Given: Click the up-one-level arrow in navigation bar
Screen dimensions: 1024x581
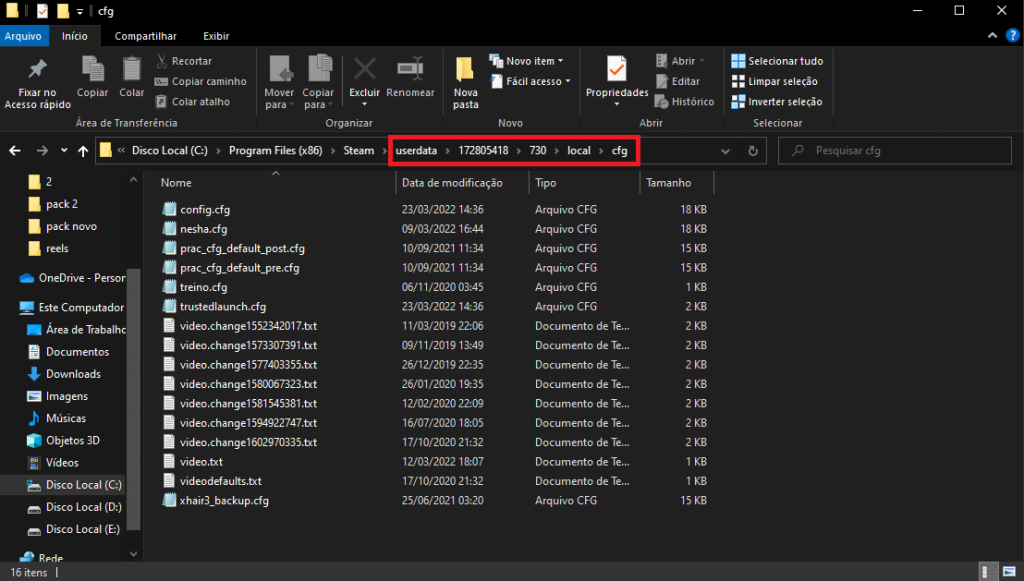Looking at the screenshot, I should point(81,151).
